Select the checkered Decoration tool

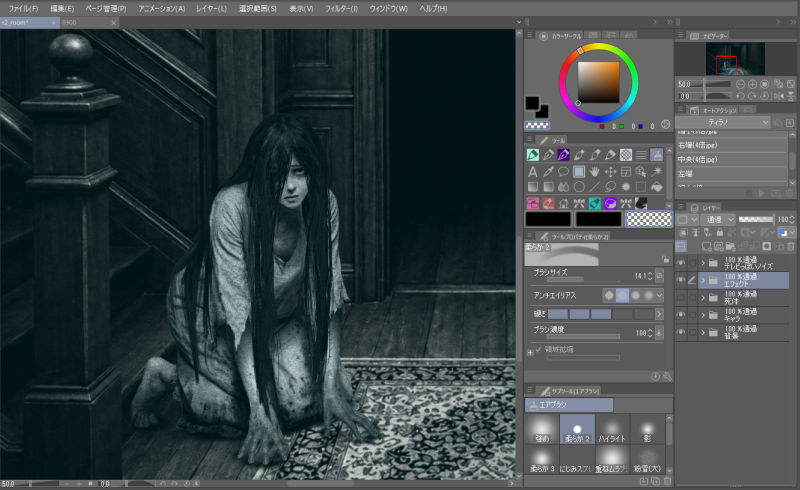[x=626, y=155]
